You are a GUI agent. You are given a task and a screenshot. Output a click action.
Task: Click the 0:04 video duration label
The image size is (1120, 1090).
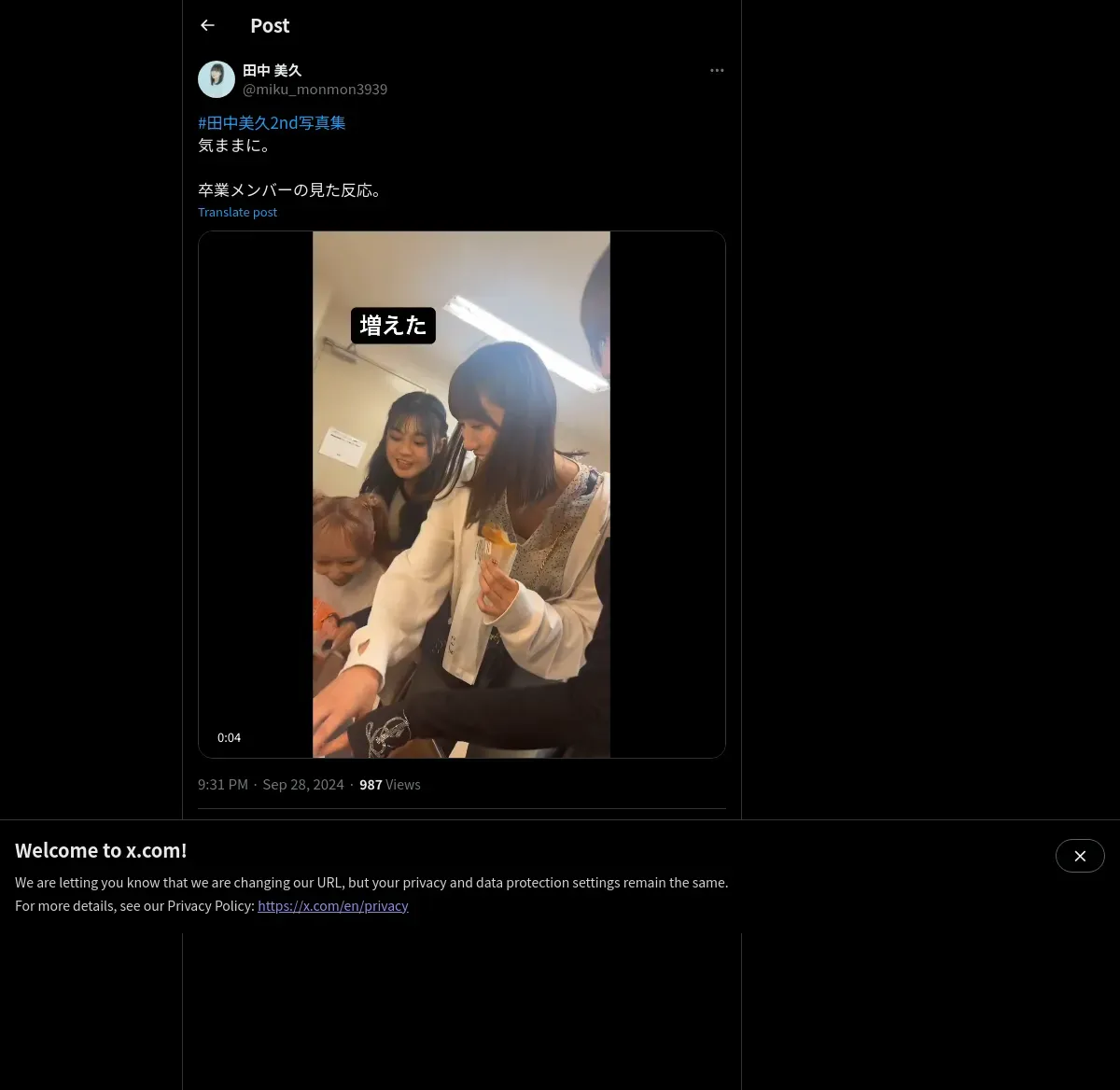(x=229, y=737)
